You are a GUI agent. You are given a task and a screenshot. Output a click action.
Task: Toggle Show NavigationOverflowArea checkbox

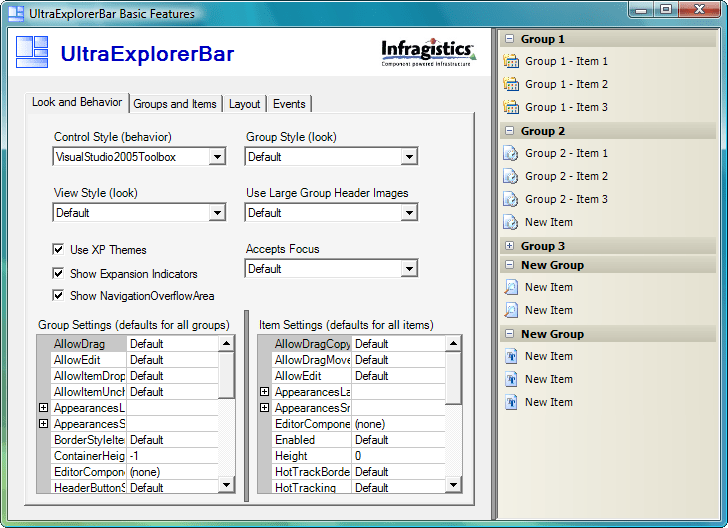[x=58, y=295]
